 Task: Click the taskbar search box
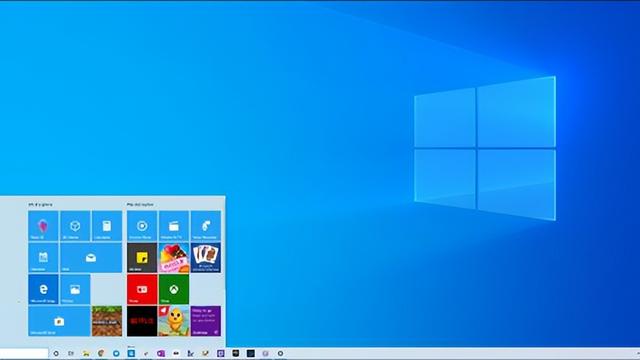[24, 353]
